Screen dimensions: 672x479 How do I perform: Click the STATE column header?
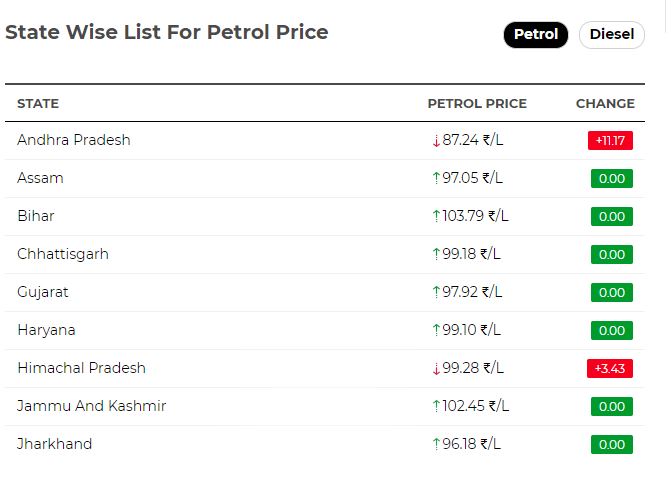pos(38,104)
